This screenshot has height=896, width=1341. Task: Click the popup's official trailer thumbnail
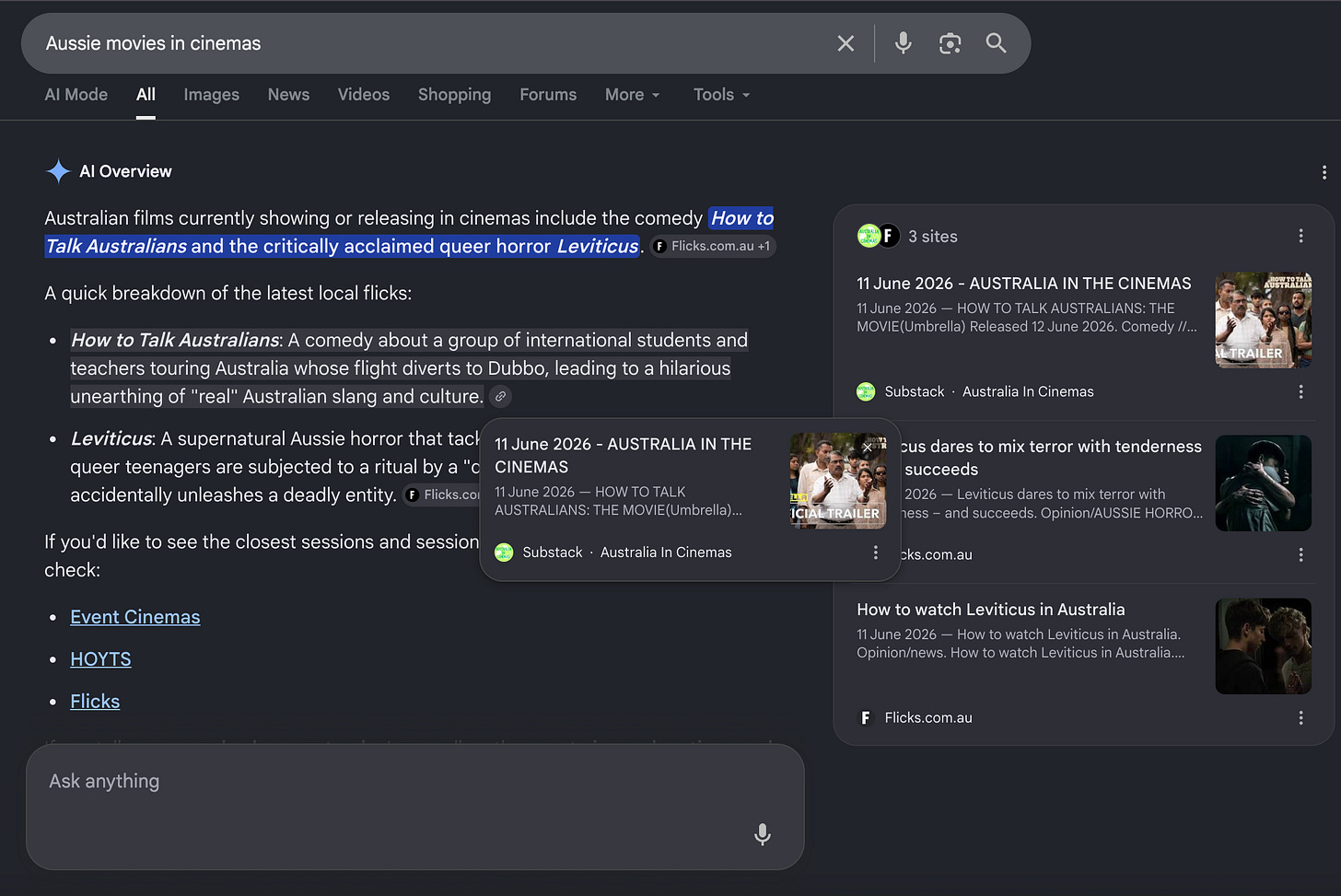pos(838,481)
